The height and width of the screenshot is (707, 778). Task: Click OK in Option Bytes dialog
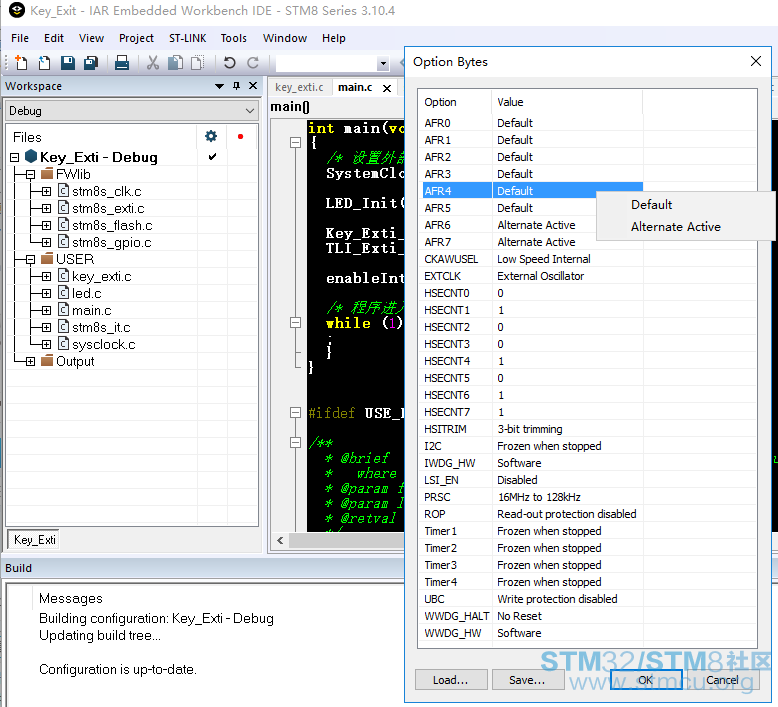coord(646,679)
